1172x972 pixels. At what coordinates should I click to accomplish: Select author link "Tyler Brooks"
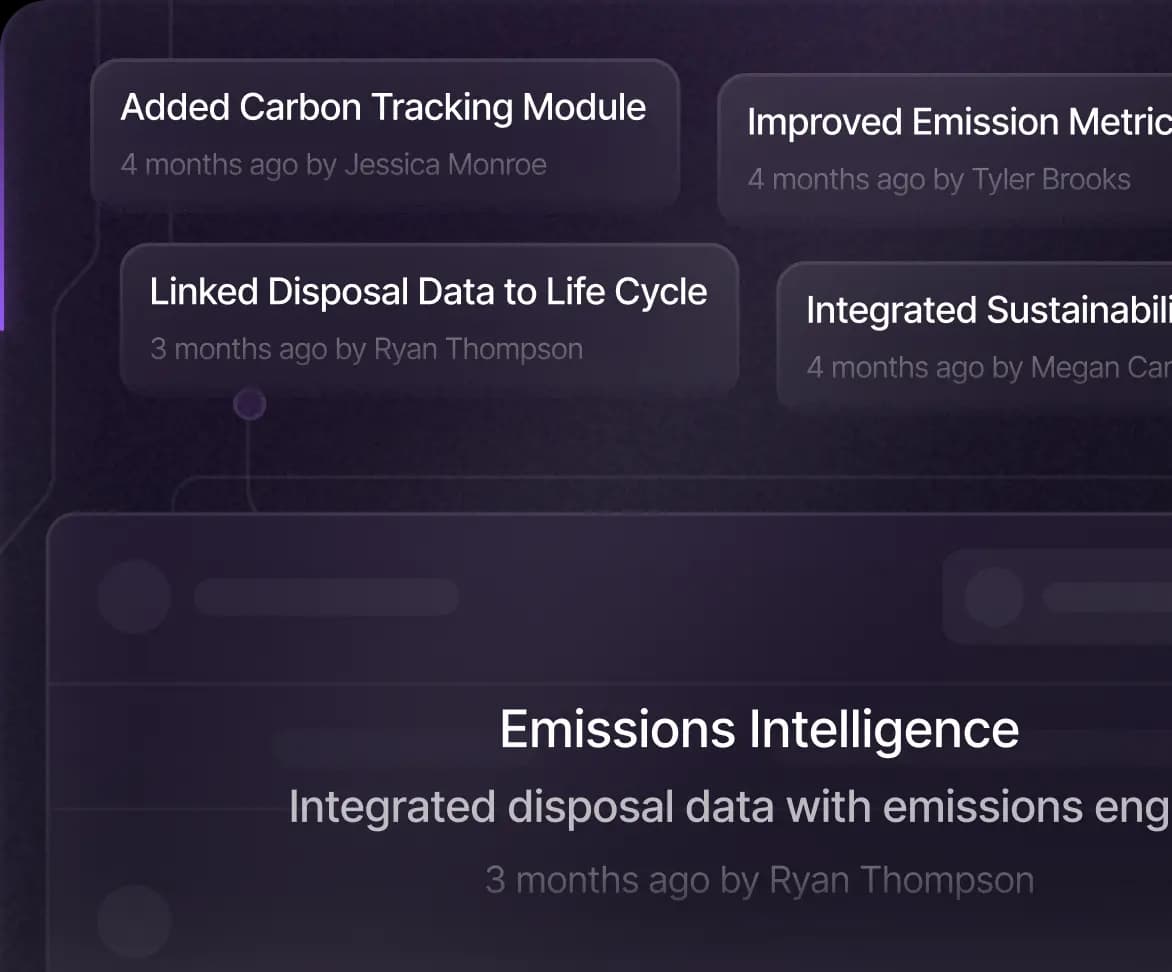pyautogui.click(x=1052, y=179)
